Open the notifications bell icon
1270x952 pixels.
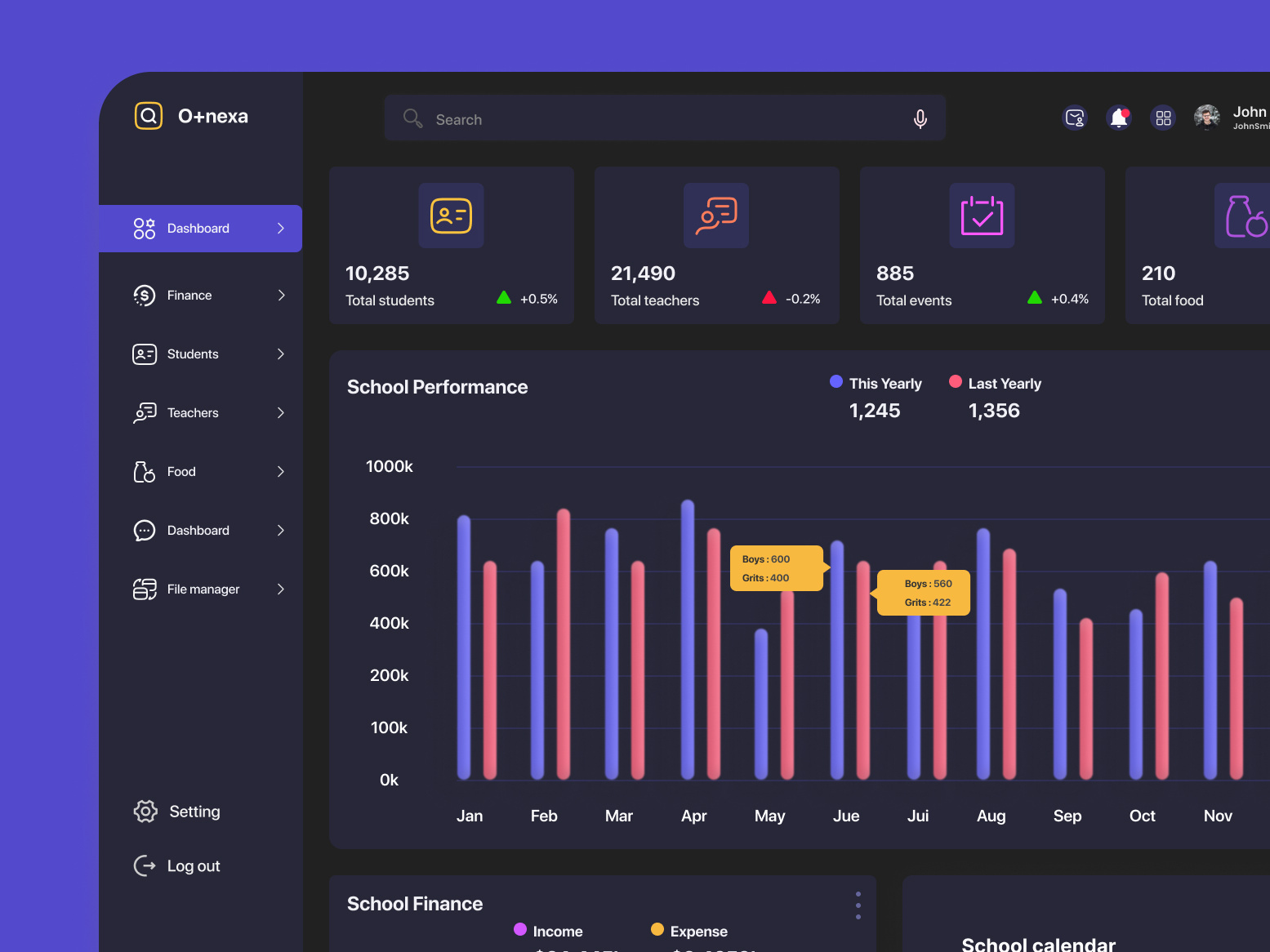[x=1119, y=118]
